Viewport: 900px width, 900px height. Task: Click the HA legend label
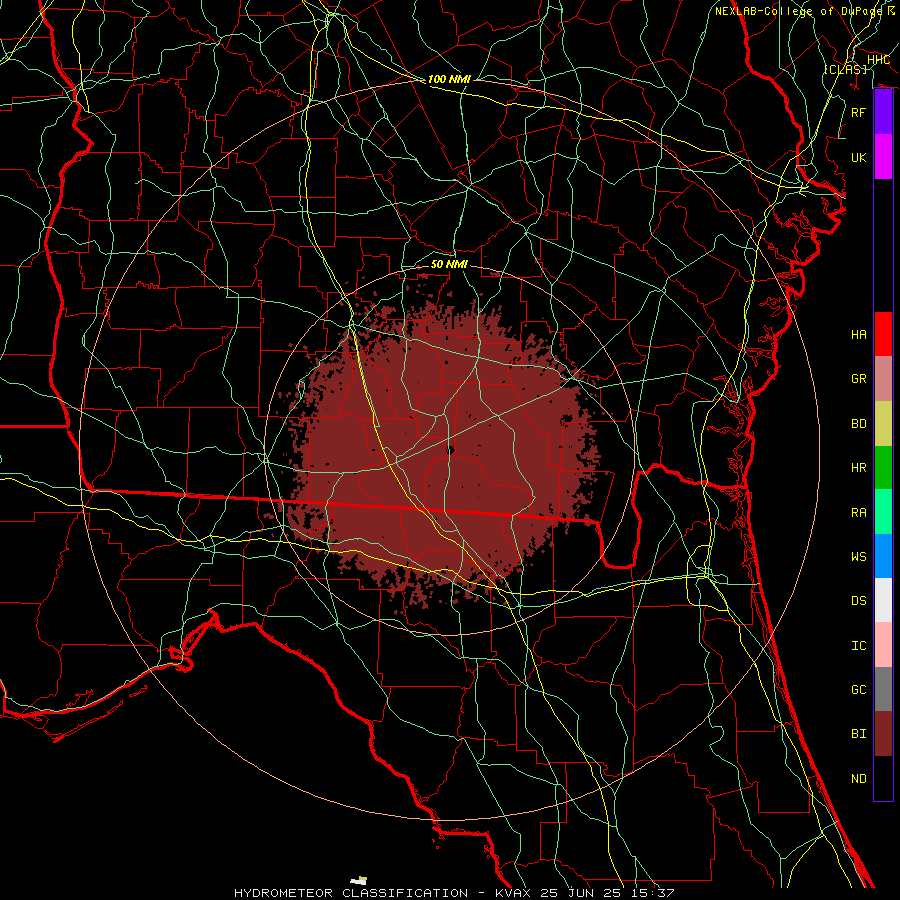coord(858,334)
